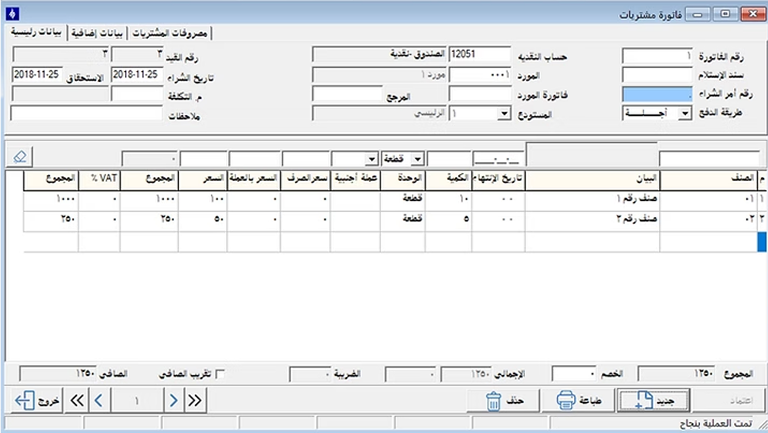Click the البيان column header
Viewport: 768px width, 433px height.
pyautogui.click(x=592, y=179)
